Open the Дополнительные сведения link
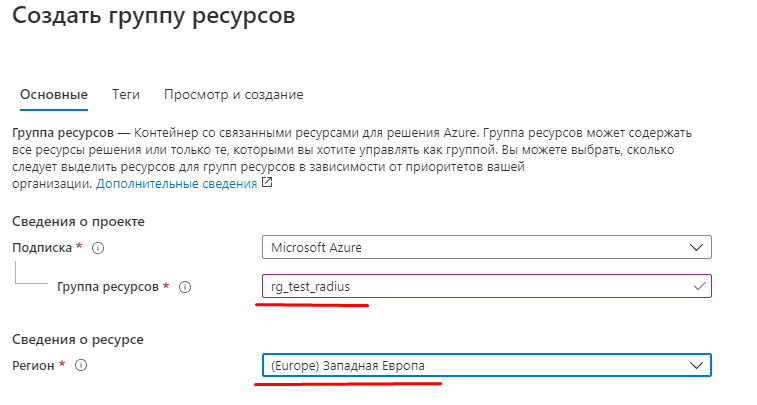 point(177,184)
